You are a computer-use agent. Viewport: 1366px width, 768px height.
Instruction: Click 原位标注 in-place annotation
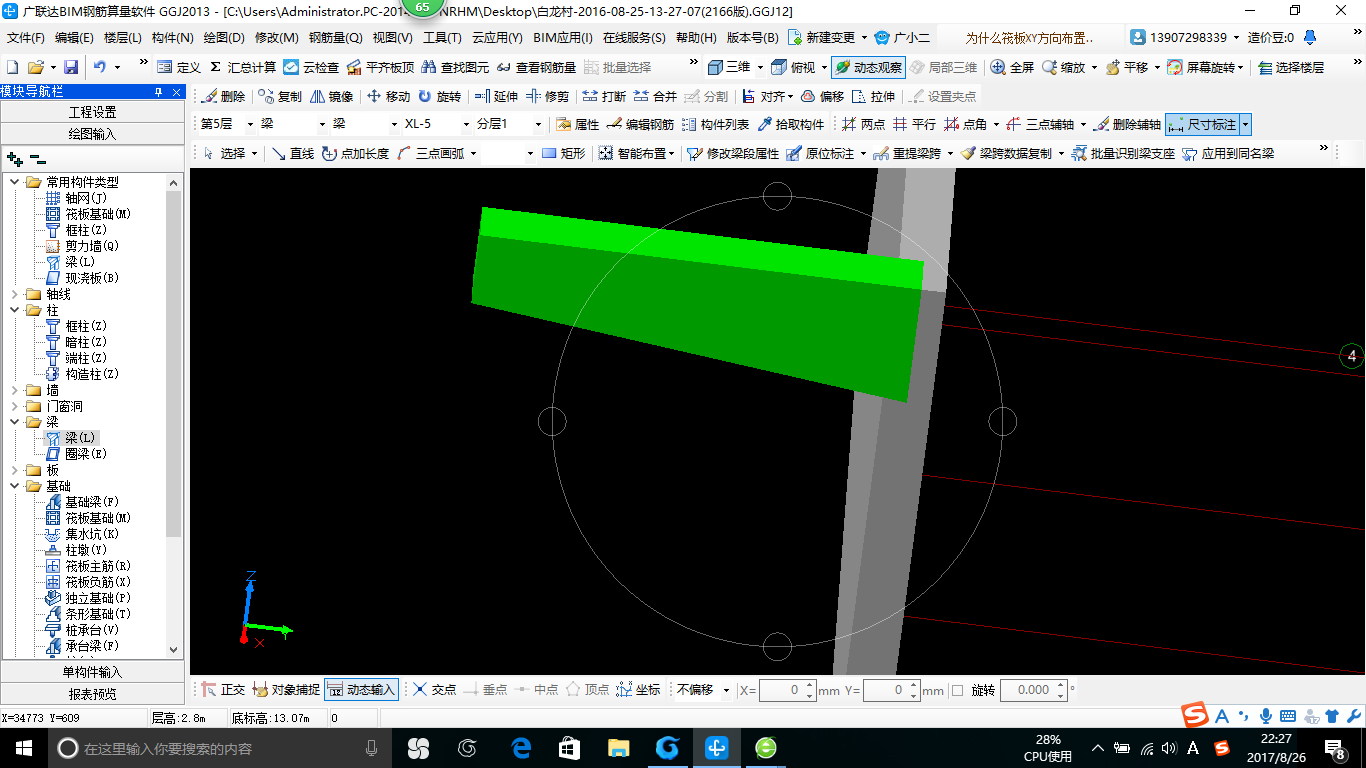(x=820, y=153)
